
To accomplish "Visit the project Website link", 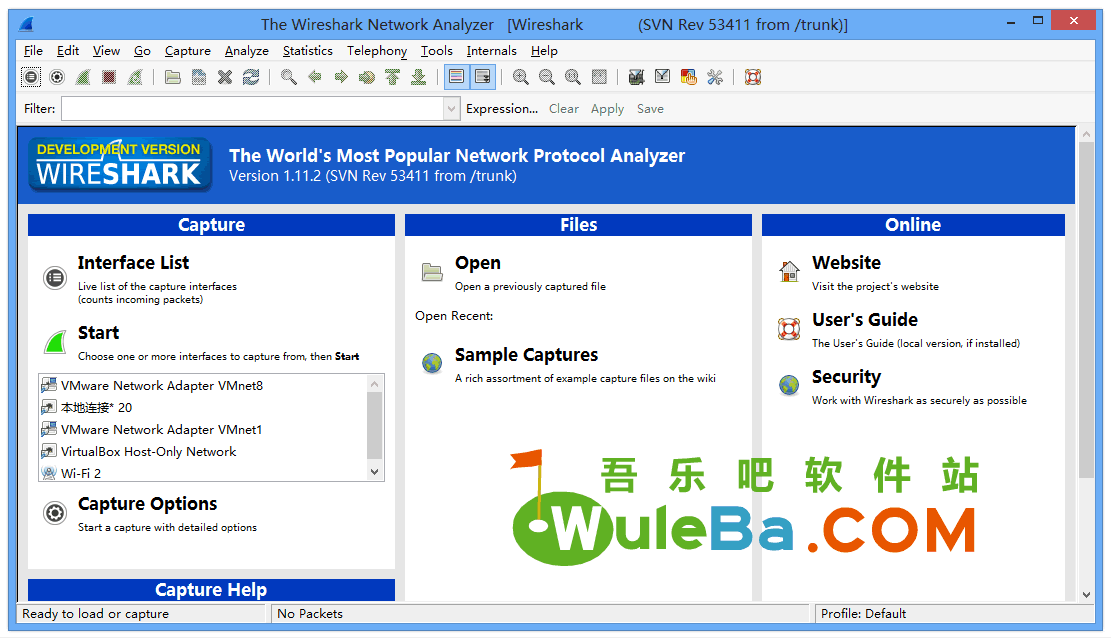I will pos(846,263).
